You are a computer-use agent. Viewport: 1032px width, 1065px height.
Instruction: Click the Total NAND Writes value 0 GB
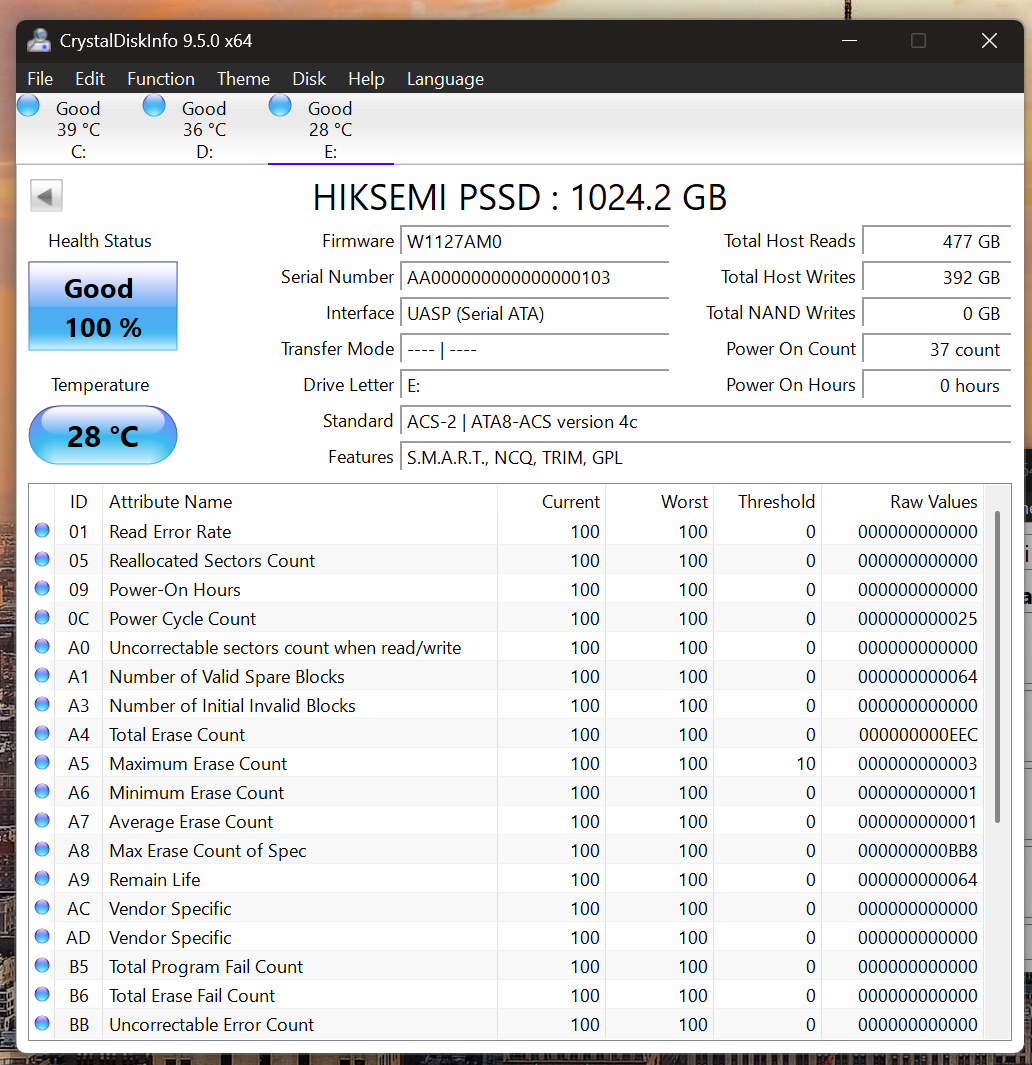[x=936, y=314]
